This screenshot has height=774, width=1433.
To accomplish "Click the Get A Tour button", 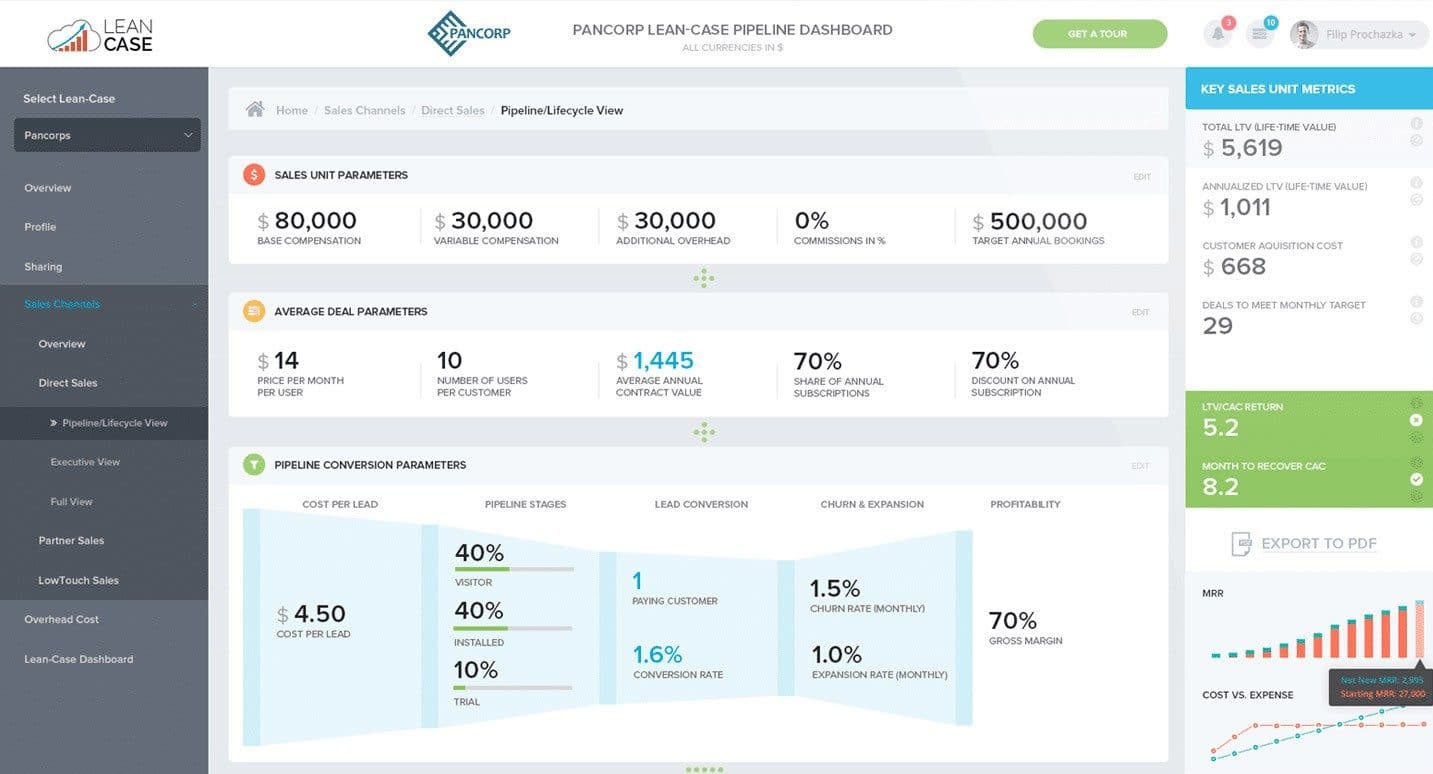I will pyautogui.click(x=1099, y=33).
